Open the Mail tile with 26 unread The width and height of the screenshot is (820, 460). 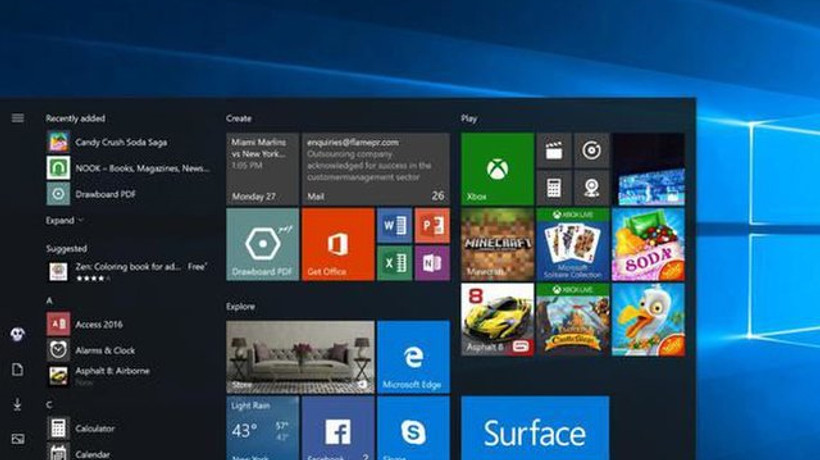(x=375, y=169)
